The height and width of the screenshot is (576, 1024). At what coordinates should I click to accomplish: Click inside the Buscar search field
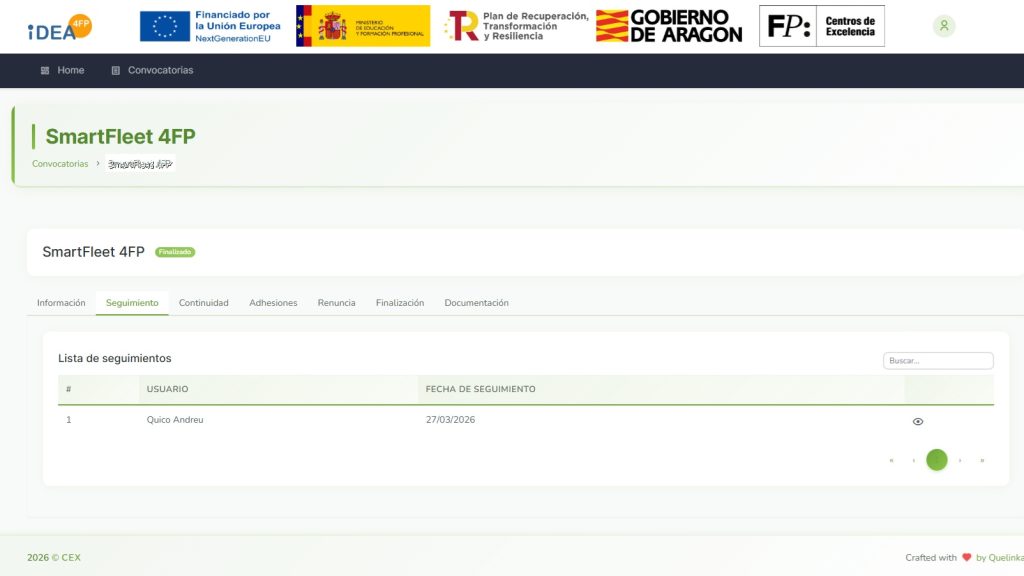[x=937, y=360]
